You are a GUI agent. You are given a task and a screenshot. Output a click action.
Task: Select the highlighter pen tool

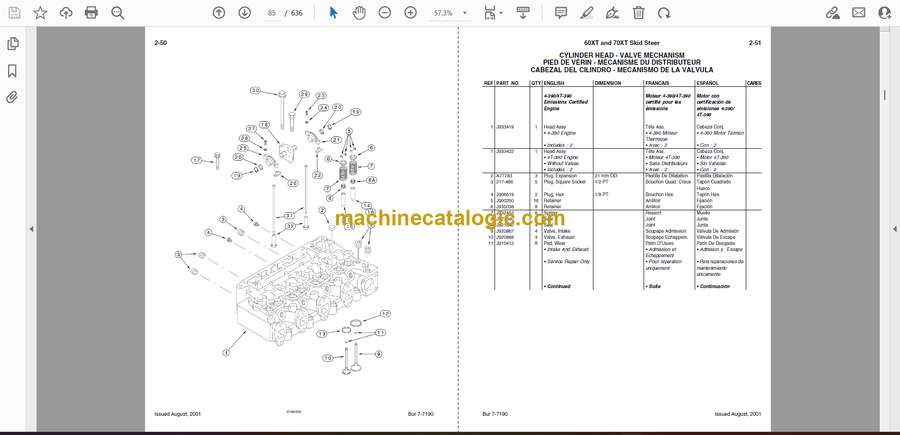tap(587, 13)
